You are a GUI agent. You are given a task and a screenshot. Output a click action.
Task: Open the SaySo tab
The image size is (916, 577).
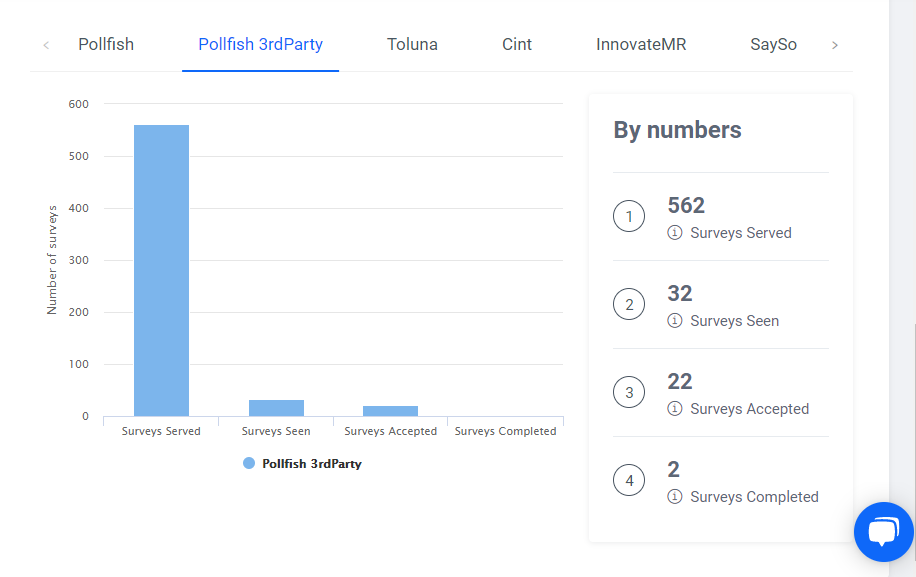pyautogui.click(x=773, y=45)
